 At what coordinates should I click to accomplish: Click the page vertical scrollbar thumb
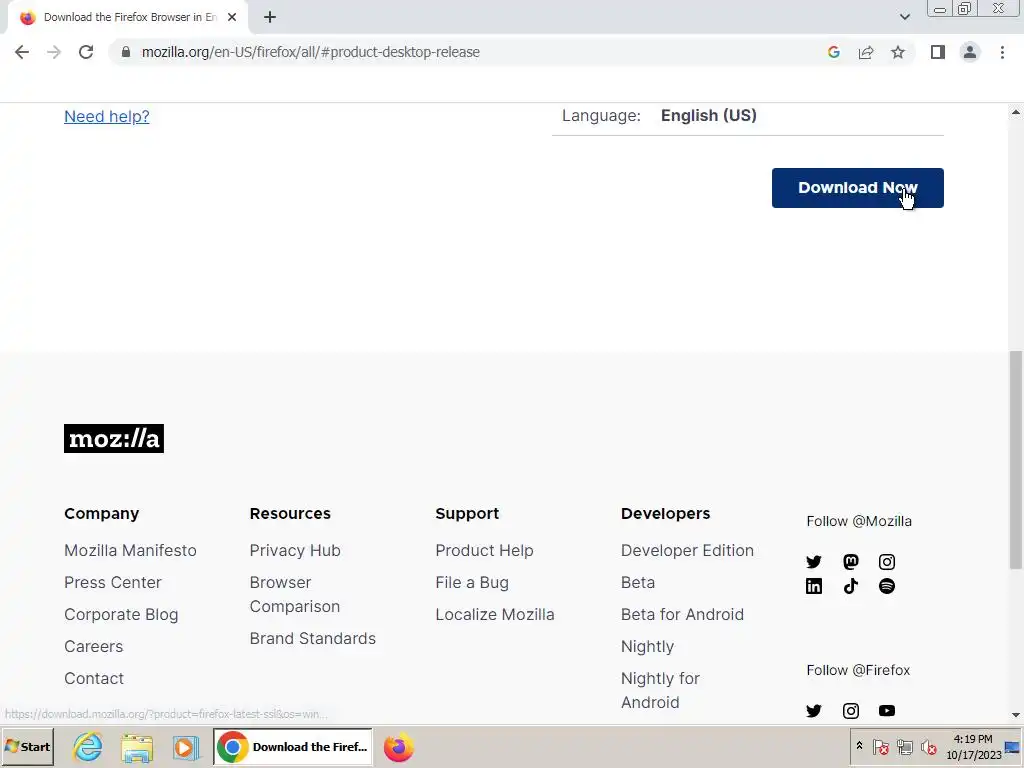1016,460
